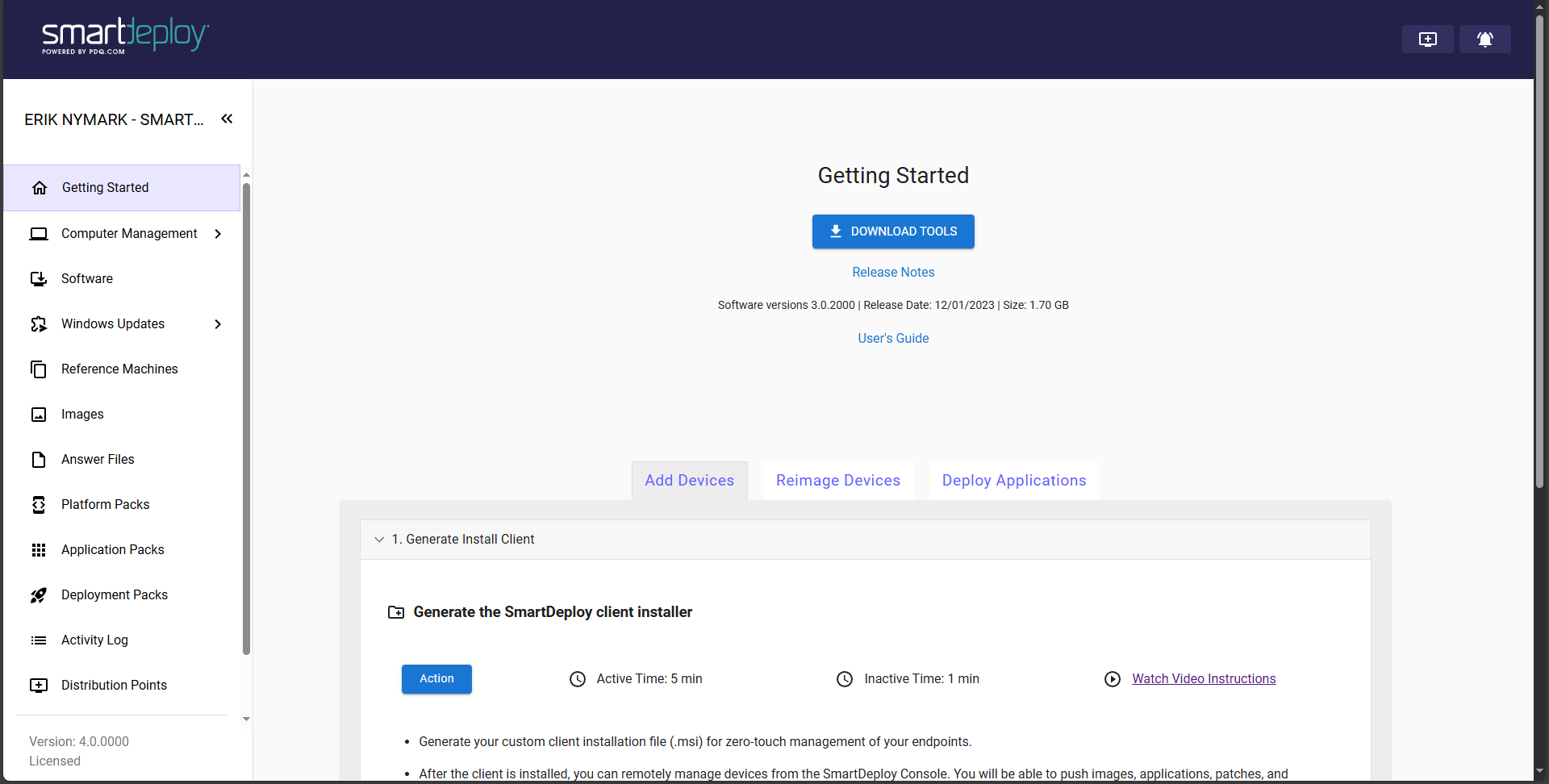This screenshot has width=1549, height=784.
Task: Open the Activity Log
Action: [x=94, y=640]
